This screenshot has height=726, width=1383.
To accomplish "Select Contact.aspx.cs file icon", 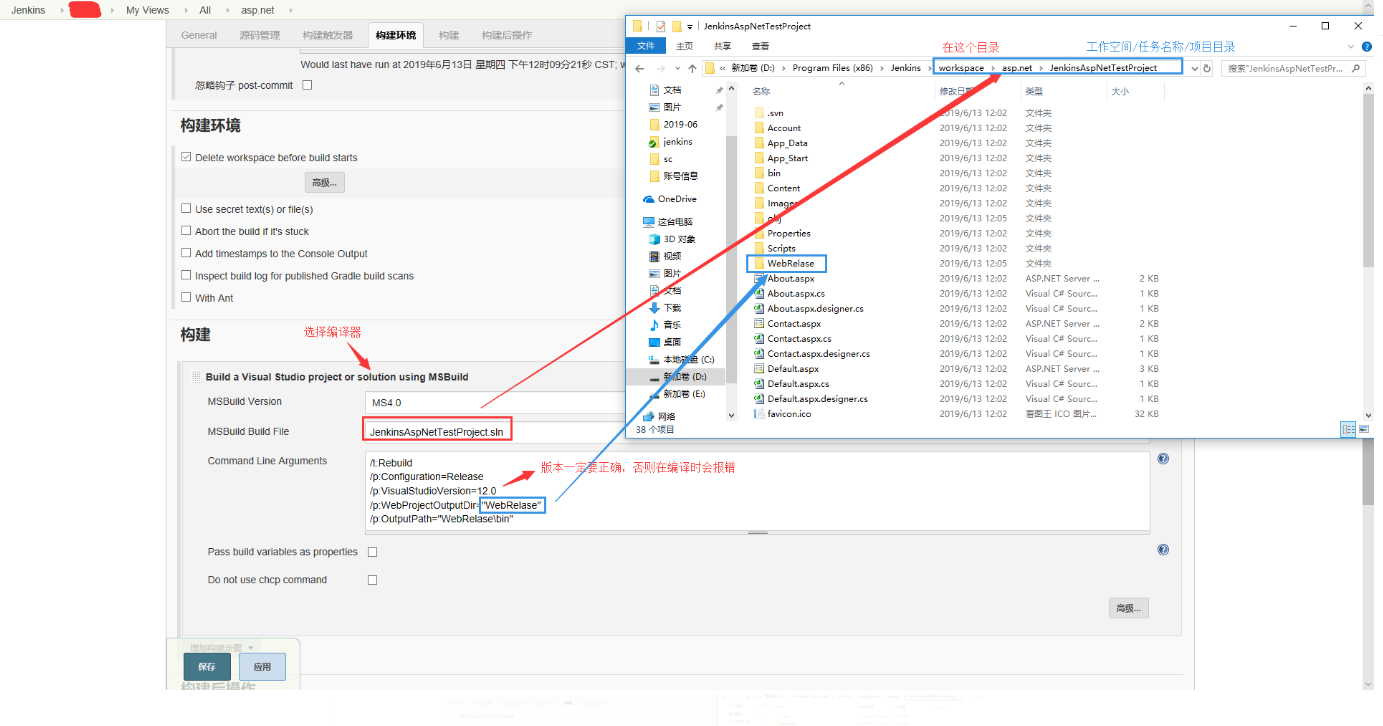I will pyautogui.click(x=759, y=338).
